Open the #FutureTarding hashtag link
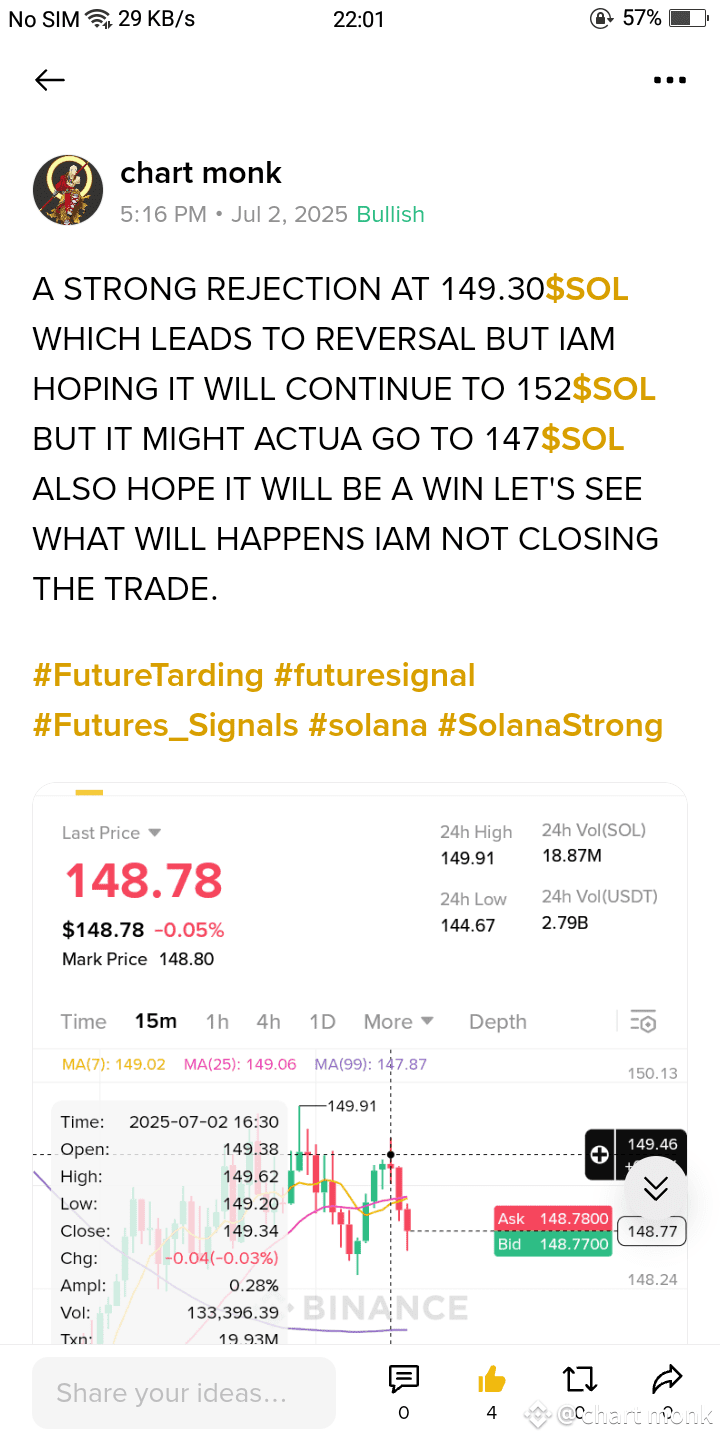 (148, 675)
